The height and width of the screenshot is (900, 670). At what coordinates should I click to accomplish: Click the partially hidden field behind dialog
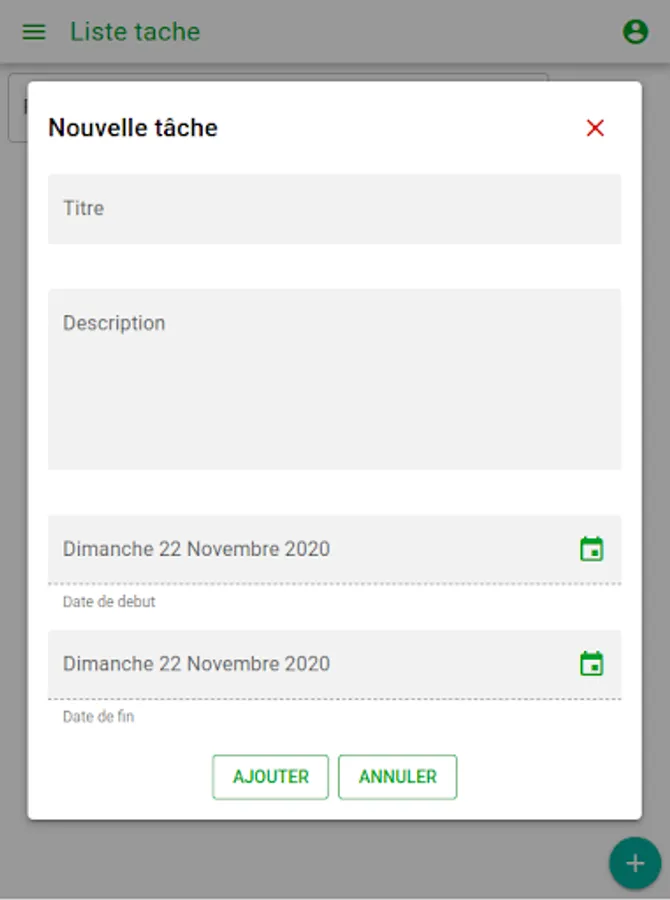coord(17,108)
